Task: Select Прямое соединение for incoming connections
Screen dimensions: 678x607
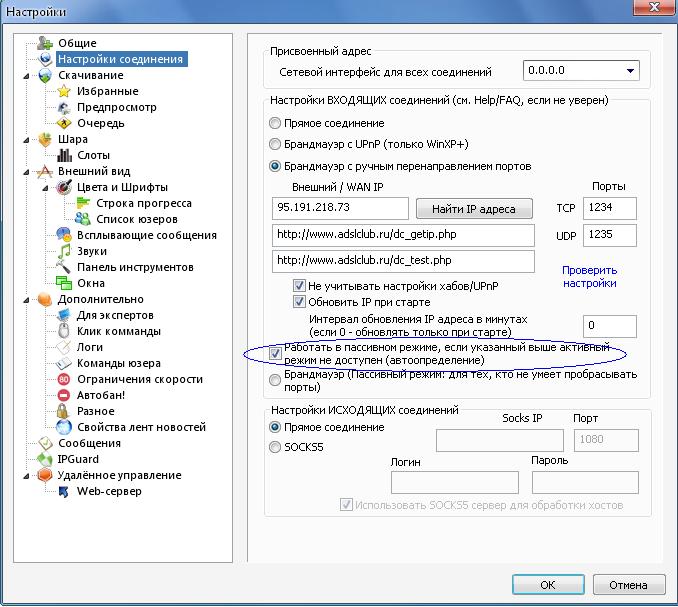Action: pyautogui.click(x=275, y=123)
